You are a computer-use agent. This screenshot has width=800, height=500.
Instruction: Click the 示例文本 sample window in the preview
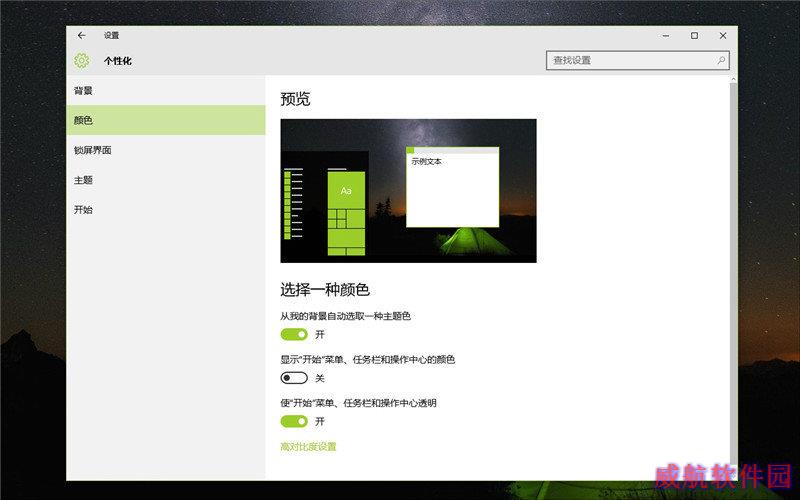click(x=453, y=187)
